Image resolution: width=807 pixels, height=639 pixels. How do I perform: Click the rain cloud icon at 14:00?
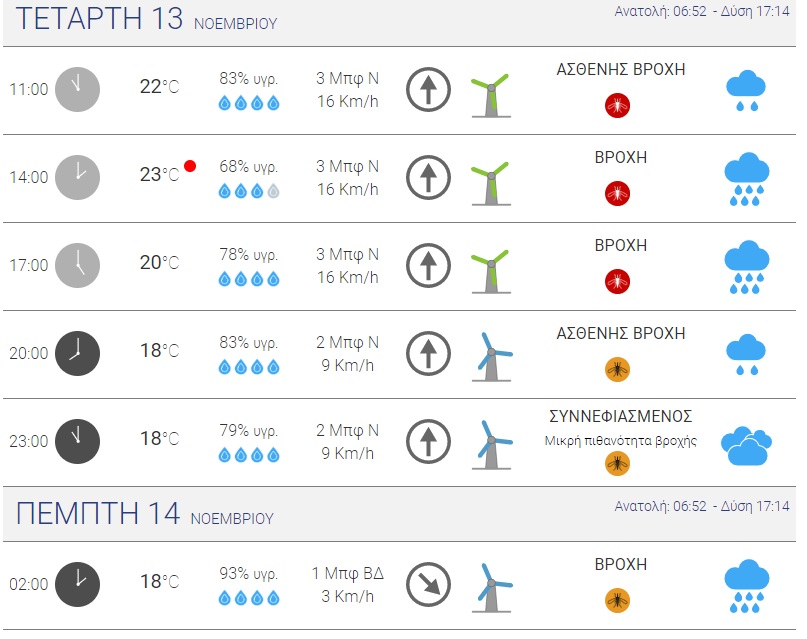[x=746, y=179]
